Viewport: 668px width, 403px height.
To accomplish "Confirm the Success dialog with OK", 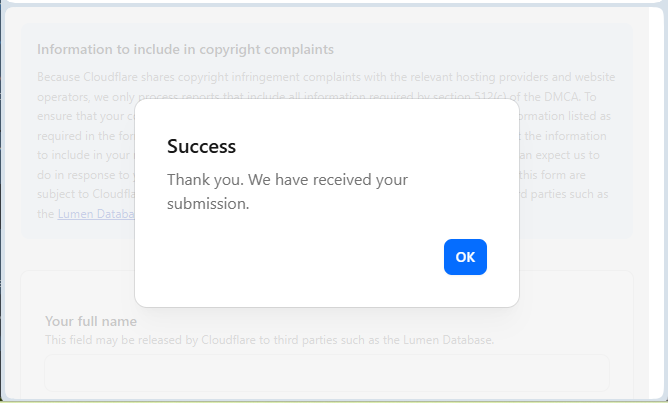I will pos(465,257).
